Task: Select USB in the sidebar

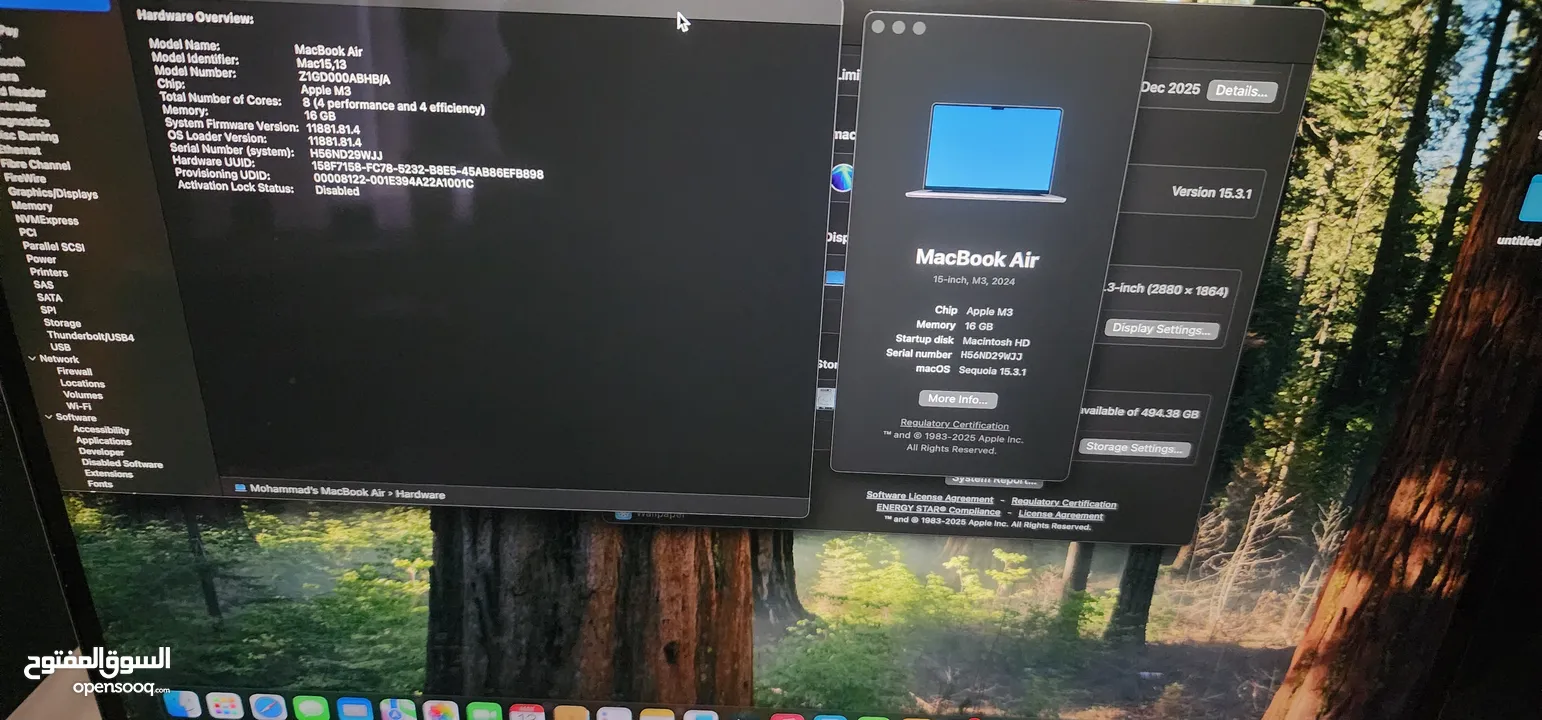Action: [60, 347]
